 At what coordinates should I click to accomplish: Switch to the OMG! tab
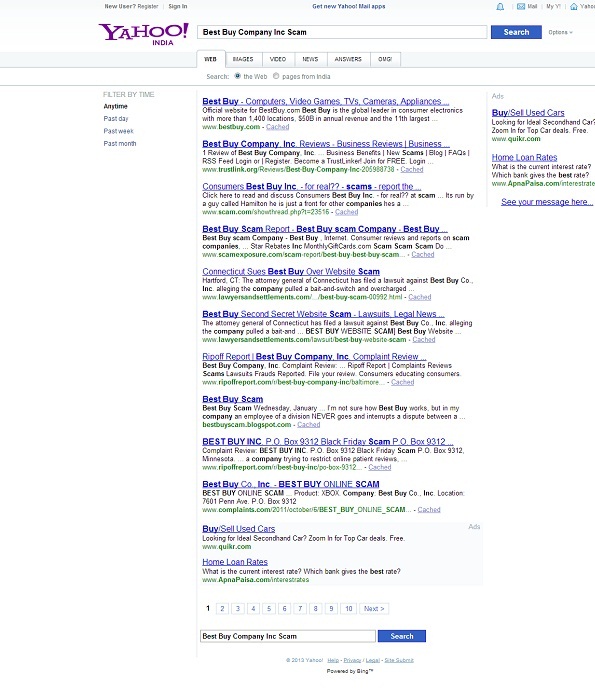[x=385, y=59]
